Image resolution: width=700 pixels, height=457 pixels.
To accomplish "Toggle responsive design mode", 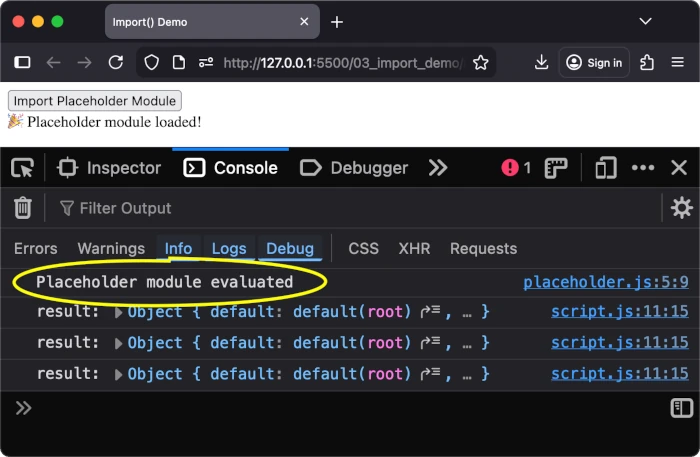I will 606,168.
